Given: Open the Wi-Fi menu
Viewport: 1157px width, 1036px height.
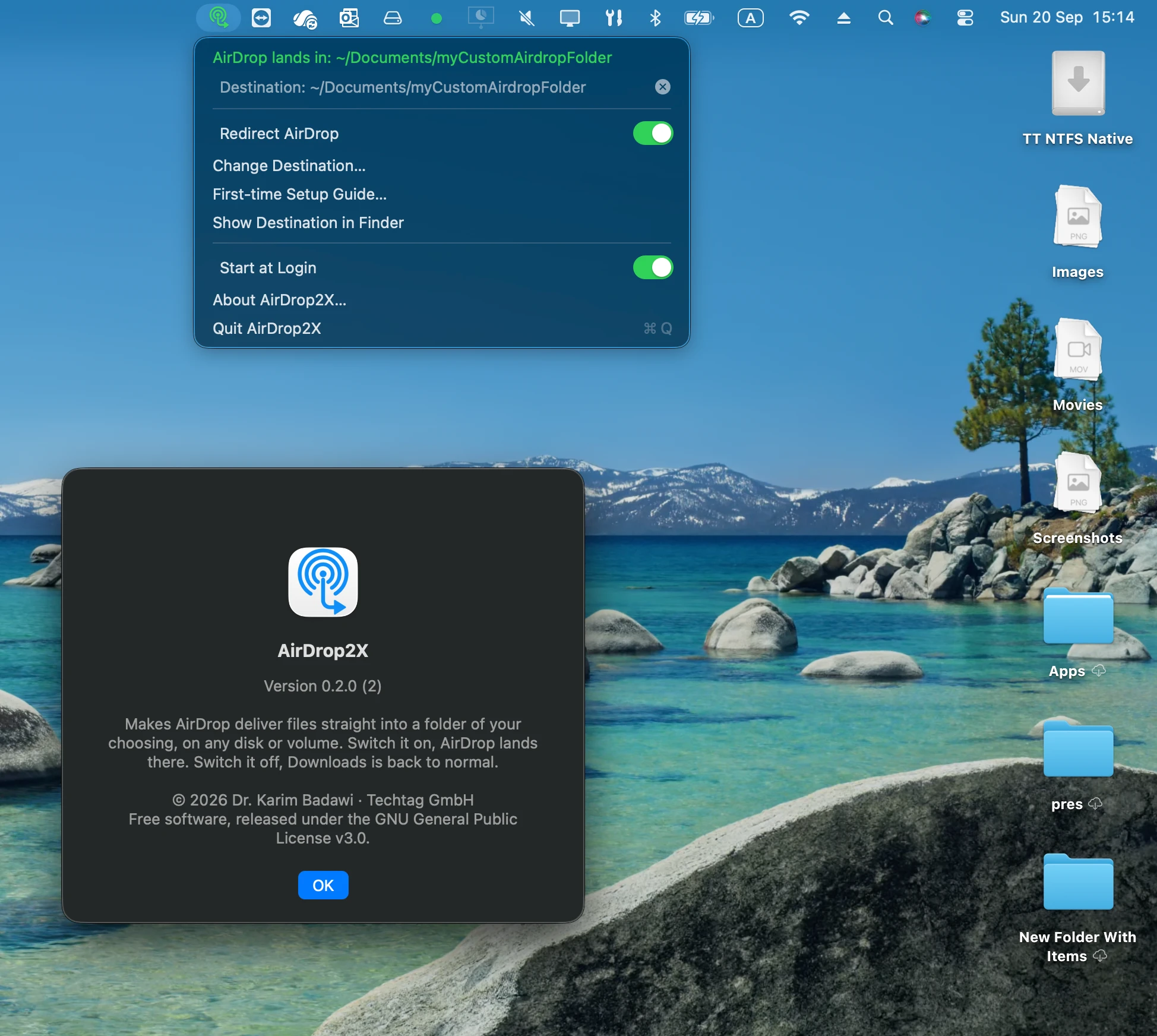Looking at the screenshot, I should point(799,18).
